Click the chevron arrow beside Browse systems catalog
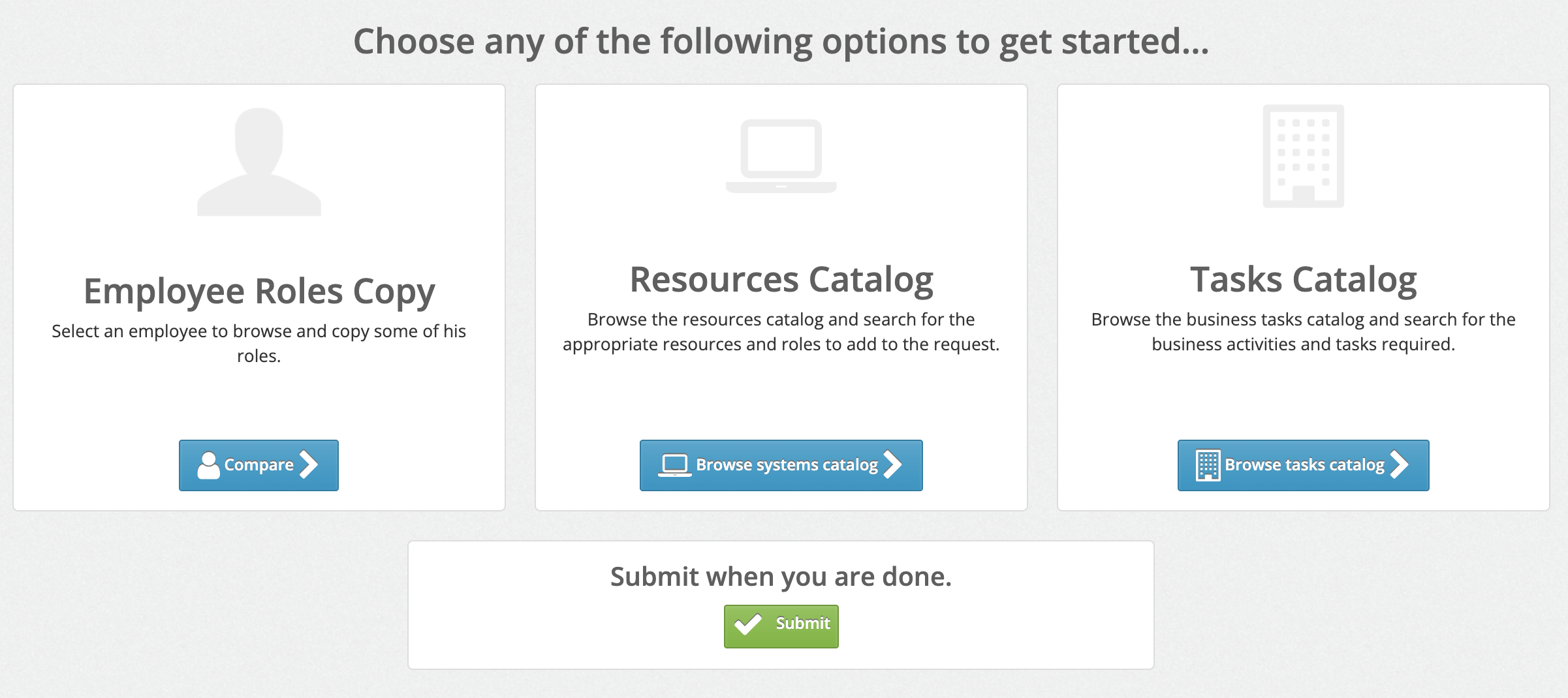 pyautogui.click(x=892, y=464)
